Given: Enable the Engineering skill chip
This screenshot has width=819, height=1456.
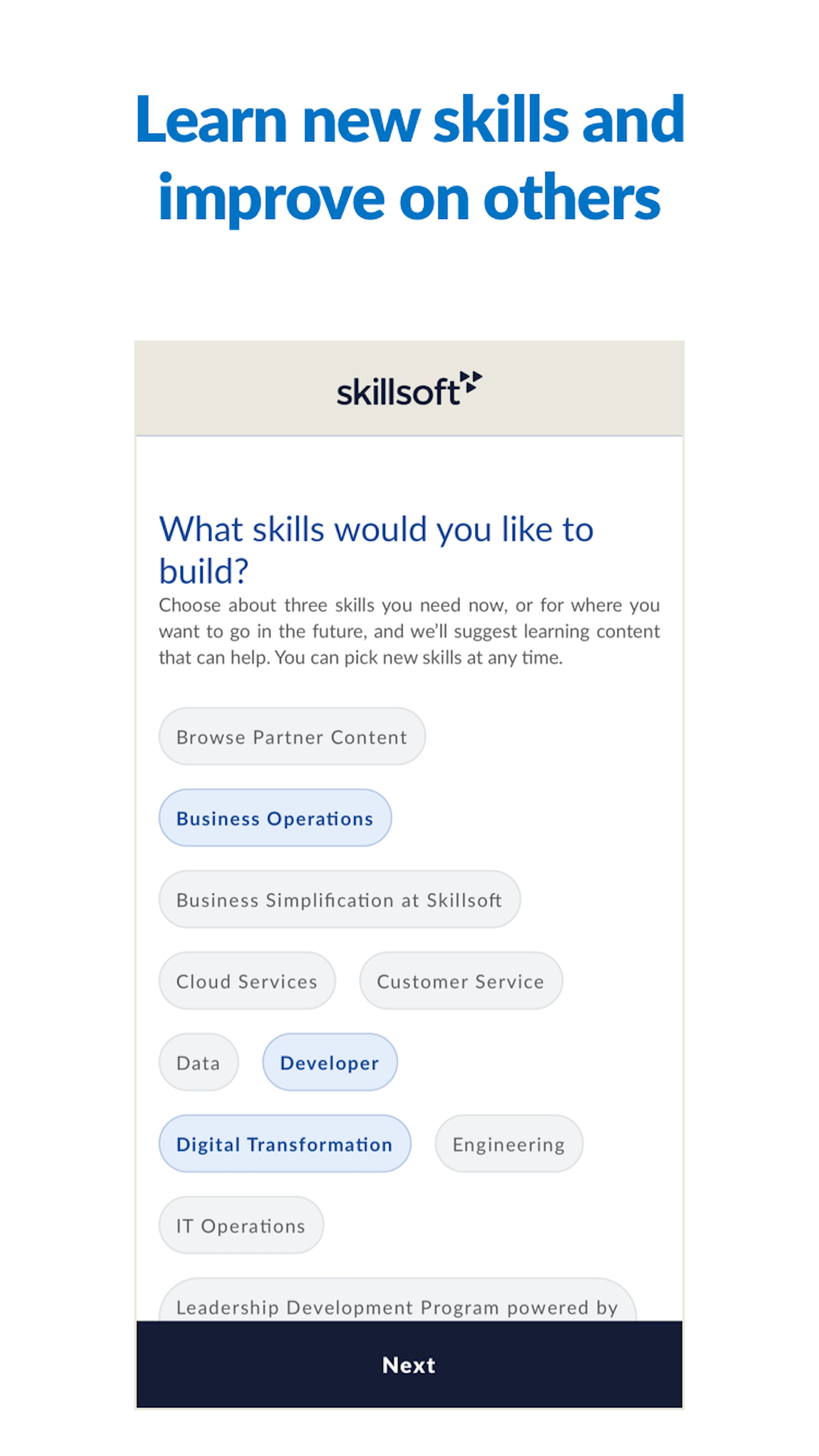Looking at the screenshot, I should point(508,1144).
